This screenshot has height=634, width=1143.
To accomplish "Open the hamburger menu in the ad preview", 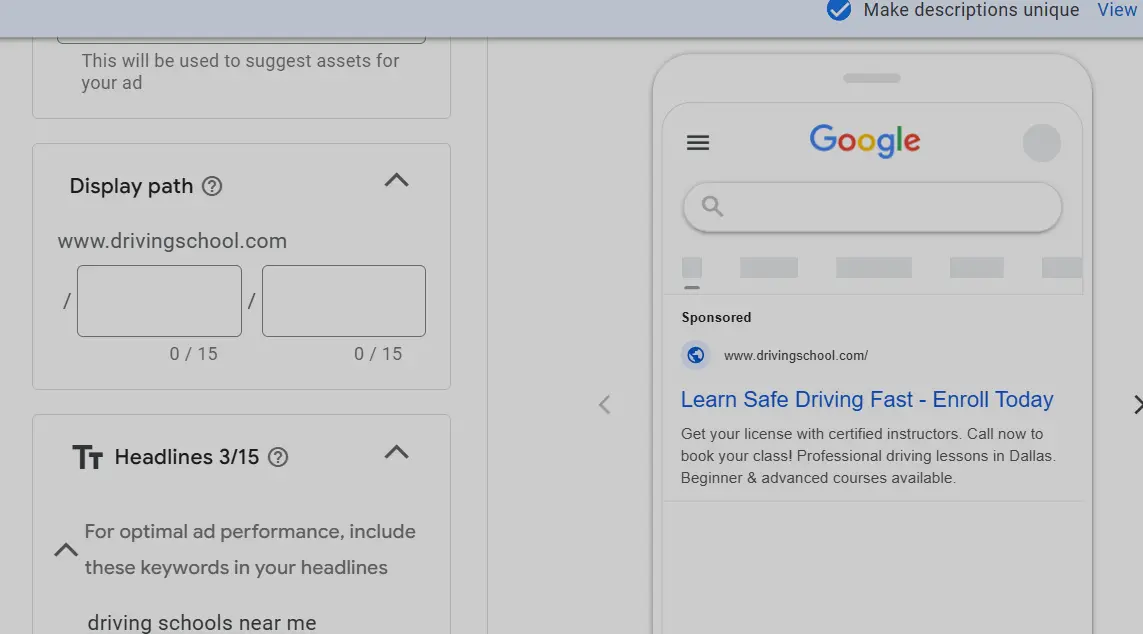I will (697, 142).
